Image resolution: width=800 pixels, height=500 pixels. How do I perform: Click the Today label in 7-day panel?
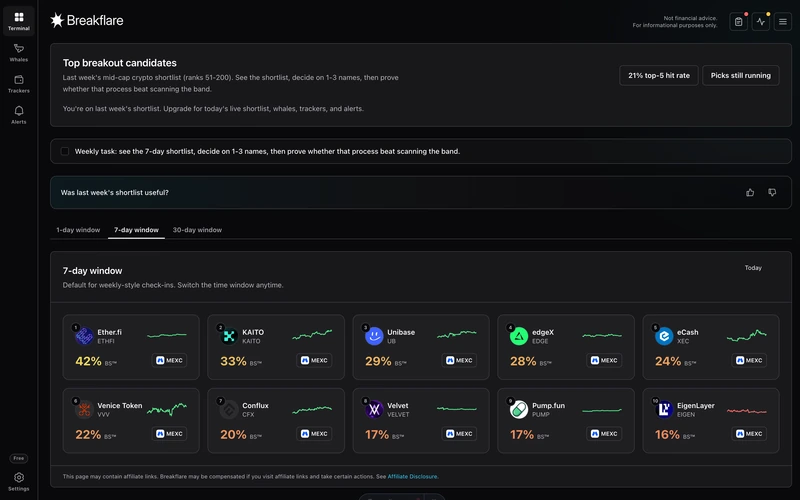tap(753, 268)
